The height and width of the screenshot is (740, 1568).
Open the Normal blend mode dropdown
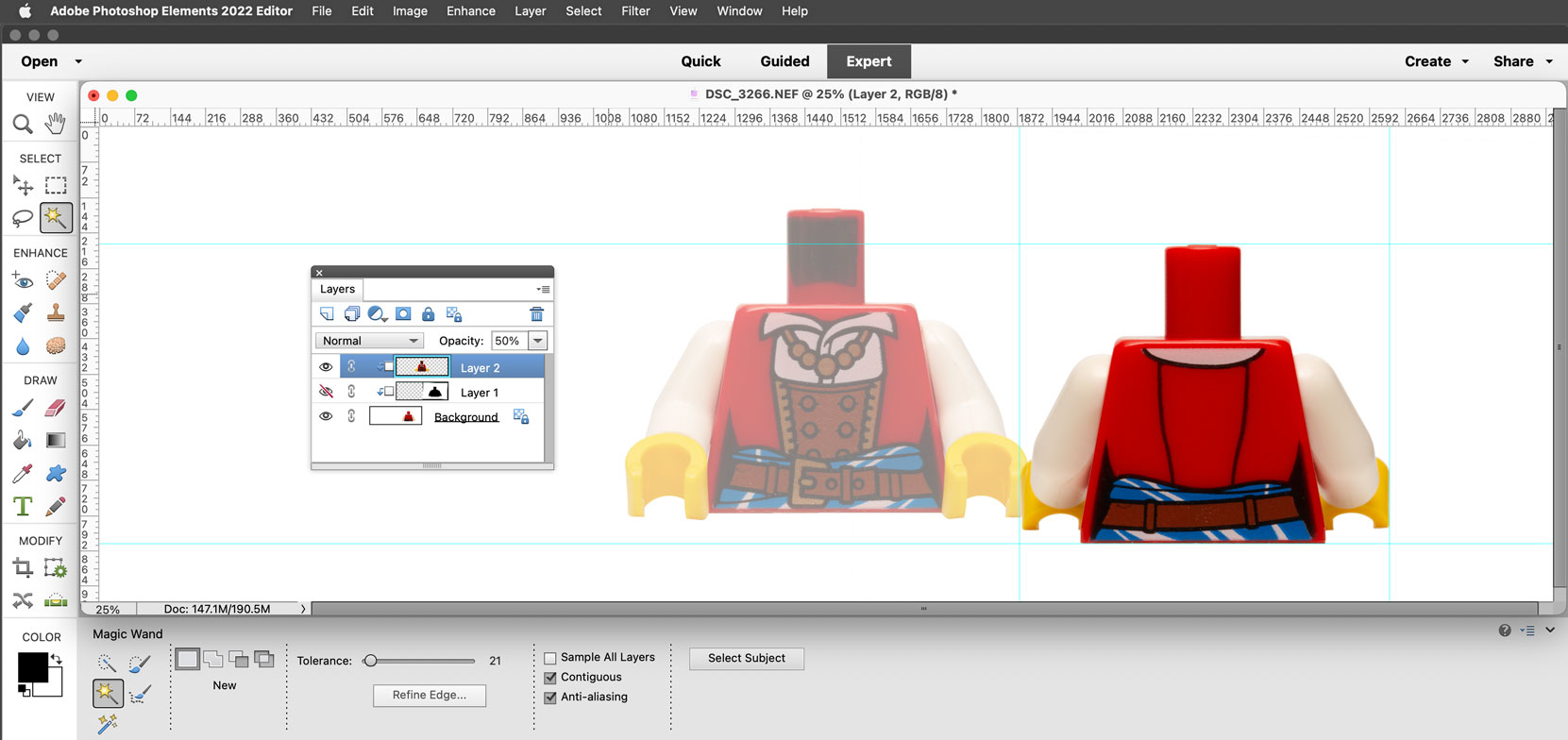coord(368,341)
